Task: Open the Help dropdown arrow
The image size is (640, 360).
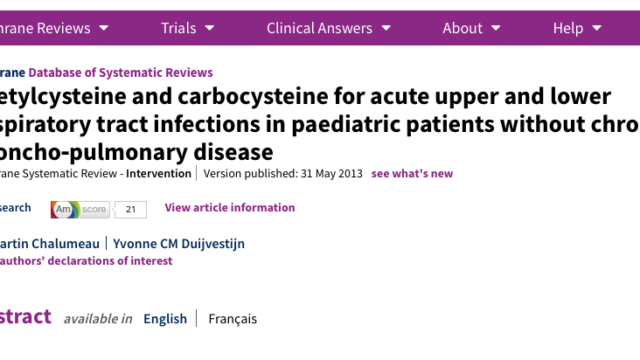Action: click(597, 28)
